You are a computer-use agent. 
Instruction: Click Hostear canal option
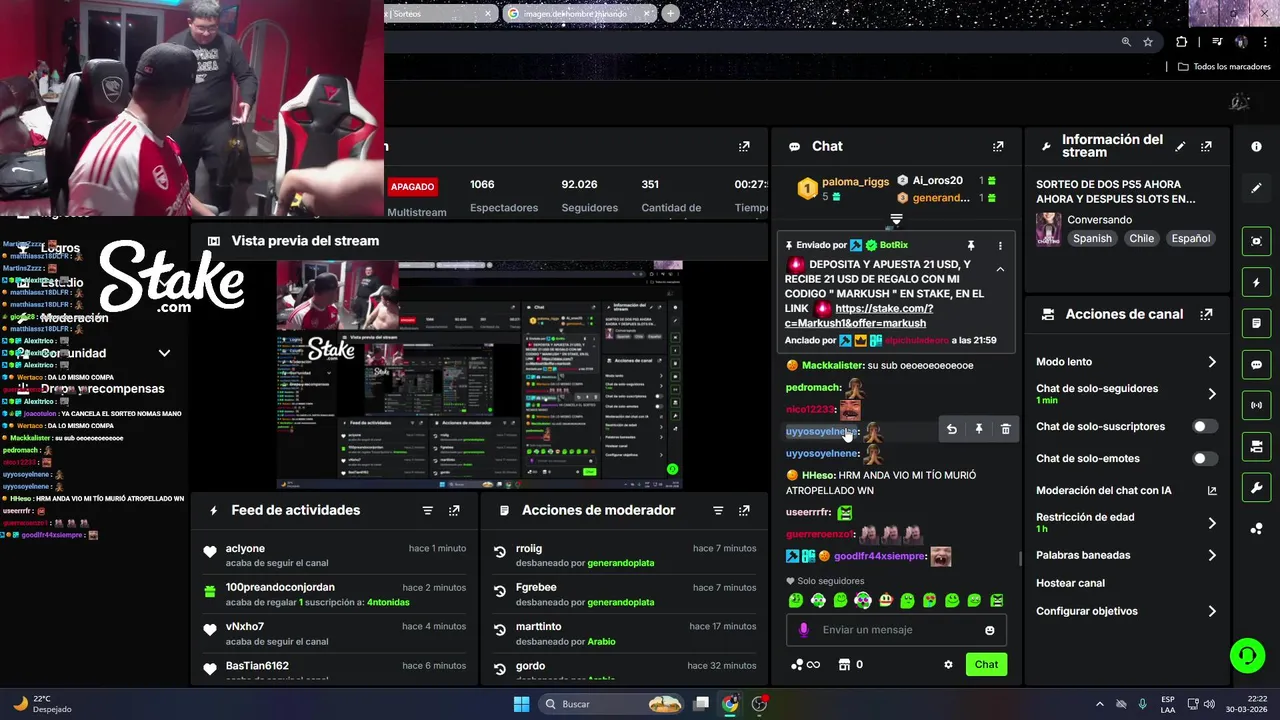tap(1070, 583)
